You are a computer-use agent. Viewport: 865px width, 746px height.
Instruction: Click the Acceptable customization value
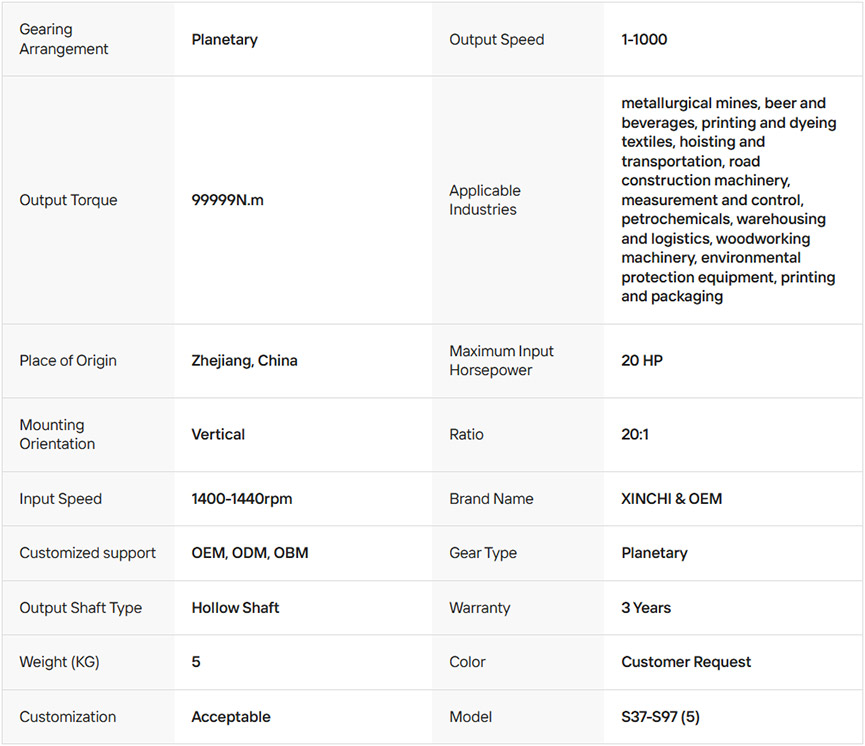click(x=231, y=717)
